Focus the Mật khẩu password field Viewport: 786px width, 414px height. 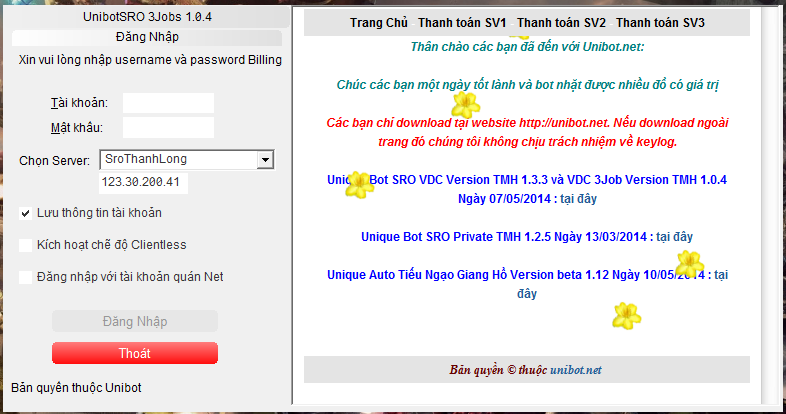point(168,127)
